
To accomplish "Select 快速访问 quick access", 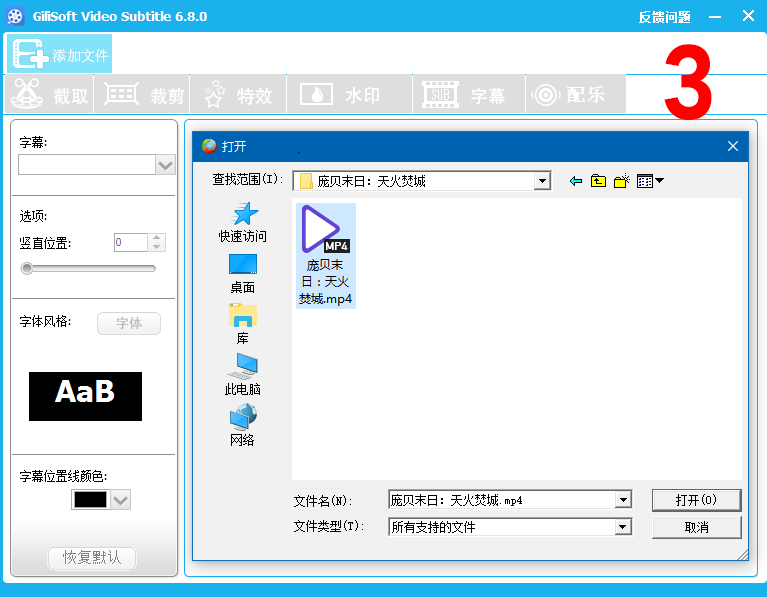I will [x=243, y=223].
